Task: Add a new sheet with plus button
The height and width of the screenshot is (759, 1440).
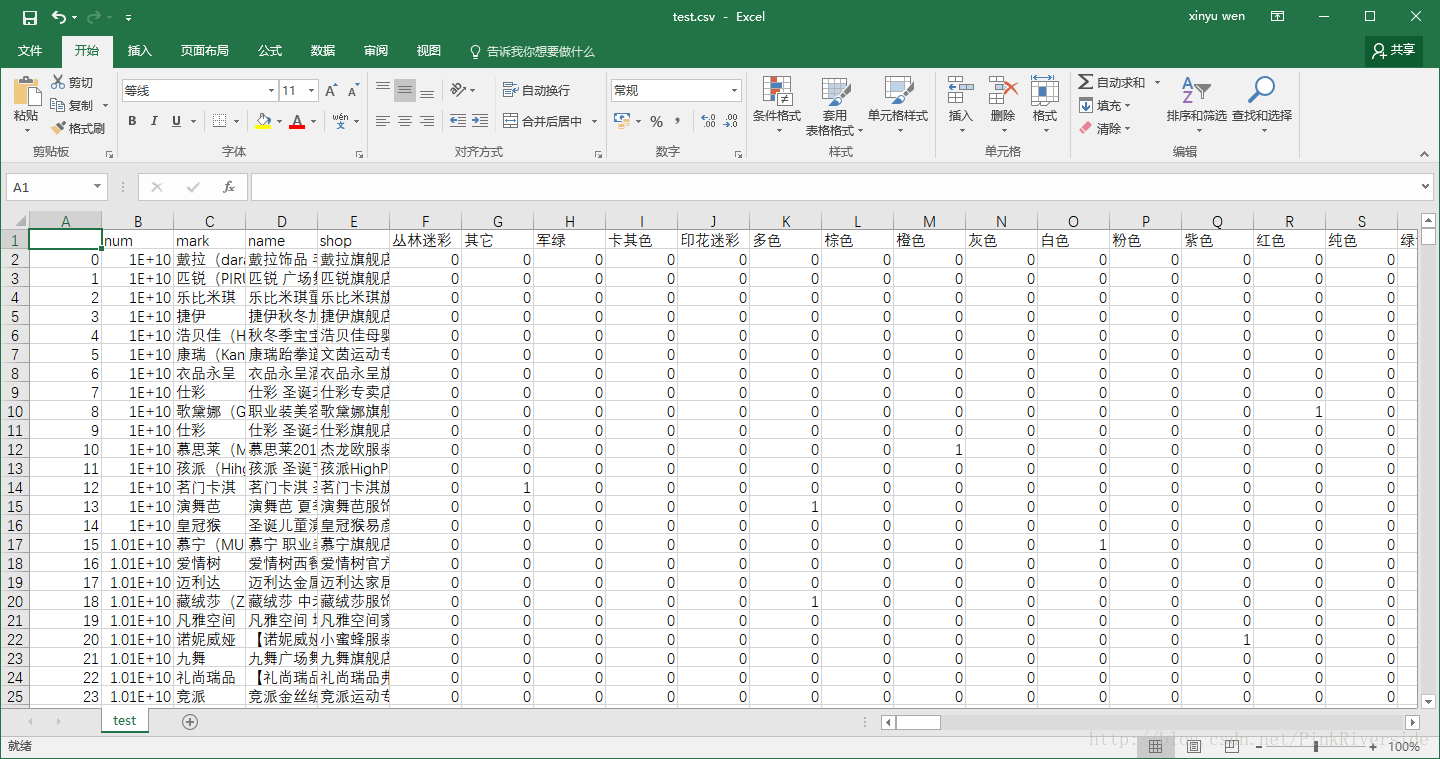Action: tap(190, 721)
